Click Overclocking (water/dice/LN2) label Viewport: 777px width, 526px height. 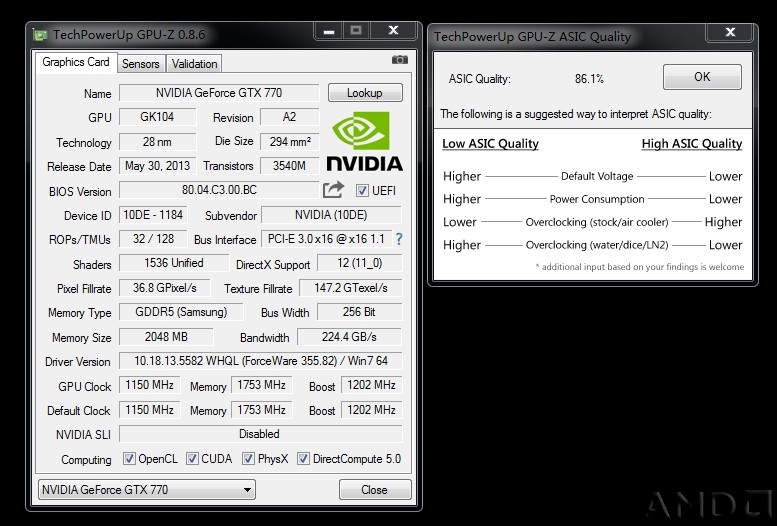click(597, 245)
